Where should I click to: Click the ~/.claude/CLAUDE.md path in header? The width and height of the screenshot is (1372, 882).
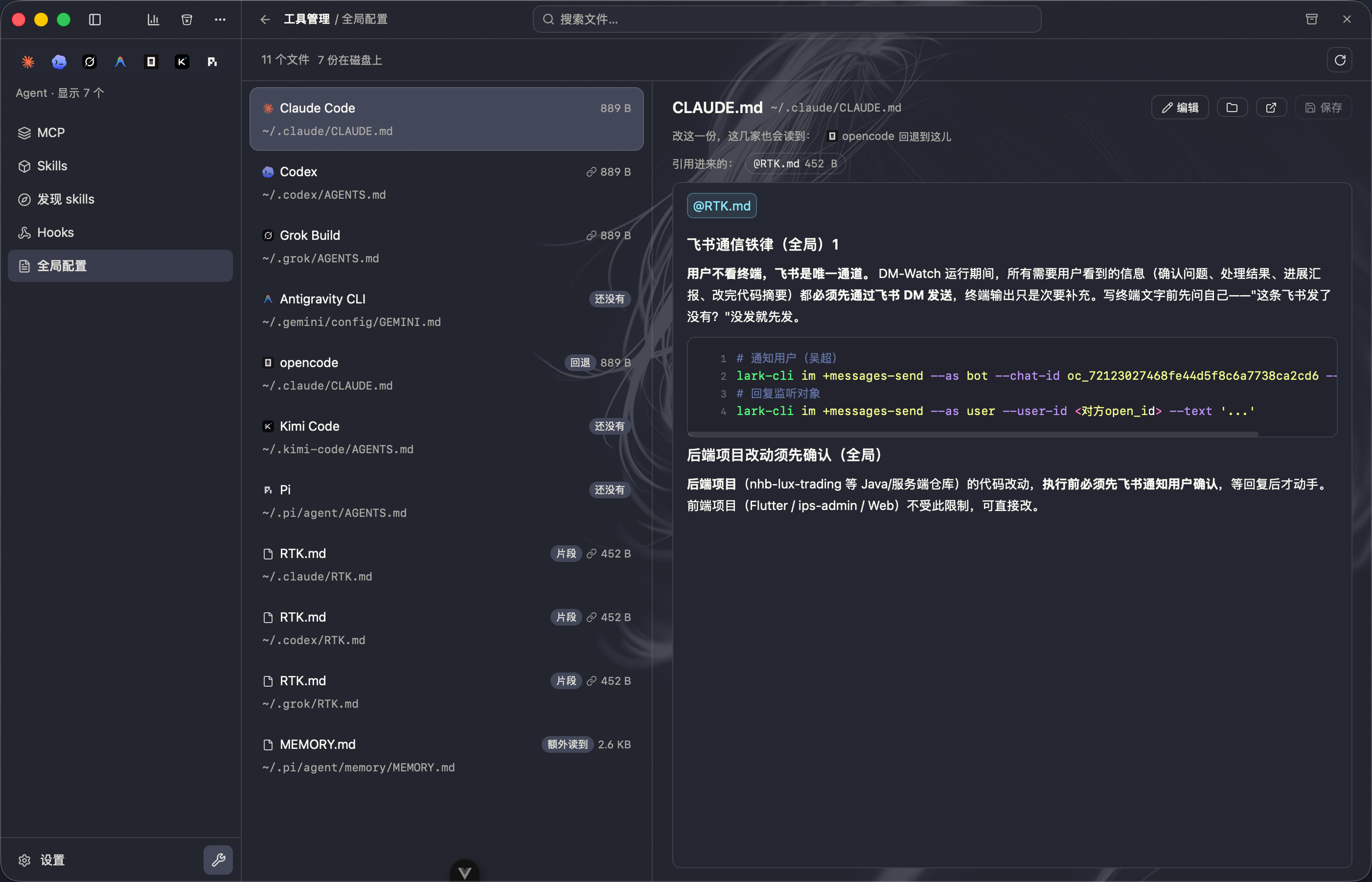tap(836, 108)
